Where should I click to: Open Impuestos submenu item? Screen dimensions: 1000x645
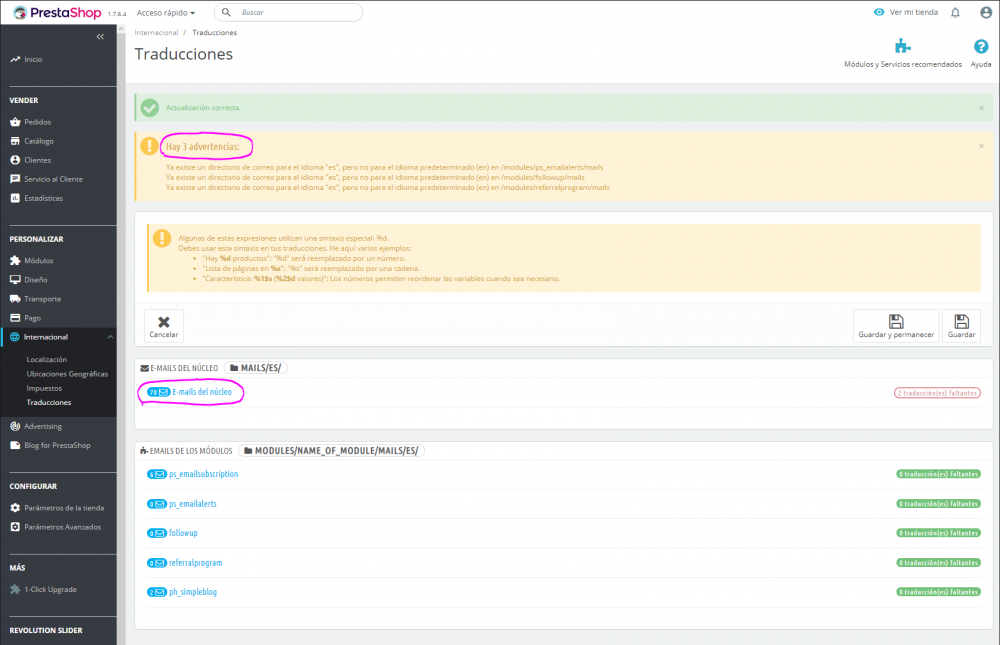tap(44, 388)
